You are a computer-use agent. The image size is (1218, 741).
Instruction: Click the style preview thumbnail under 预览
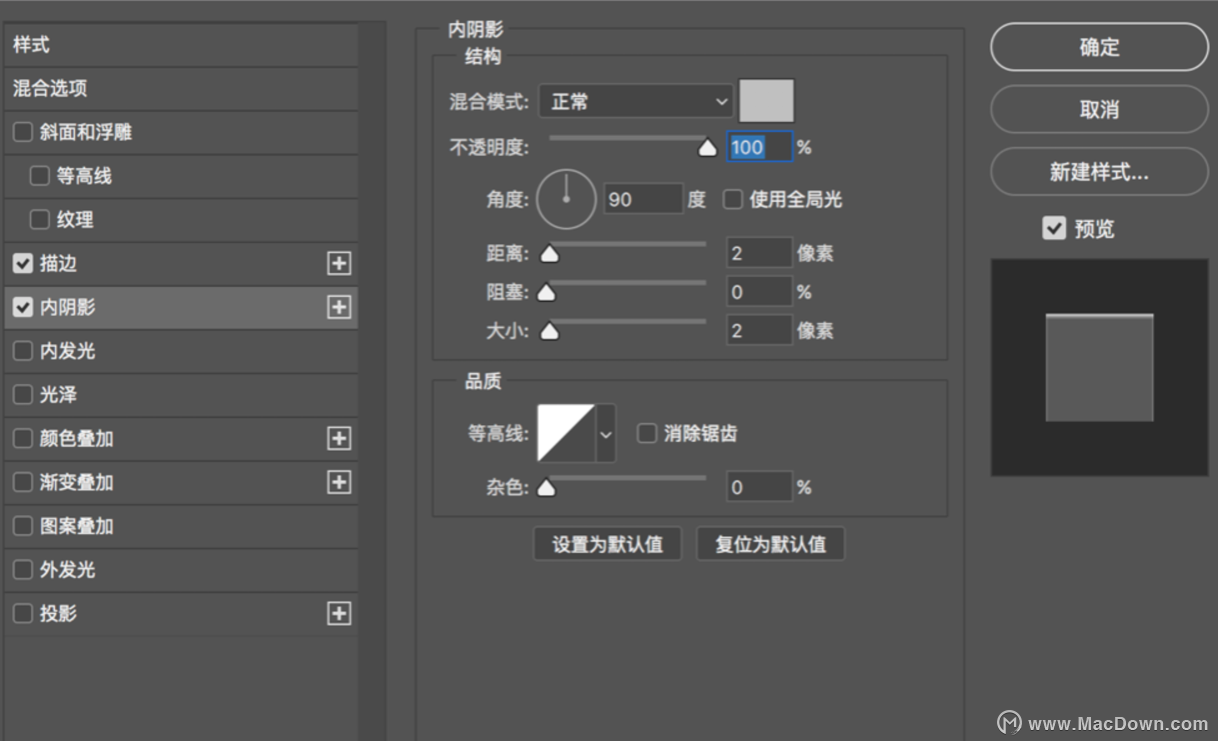point(1099,367)
